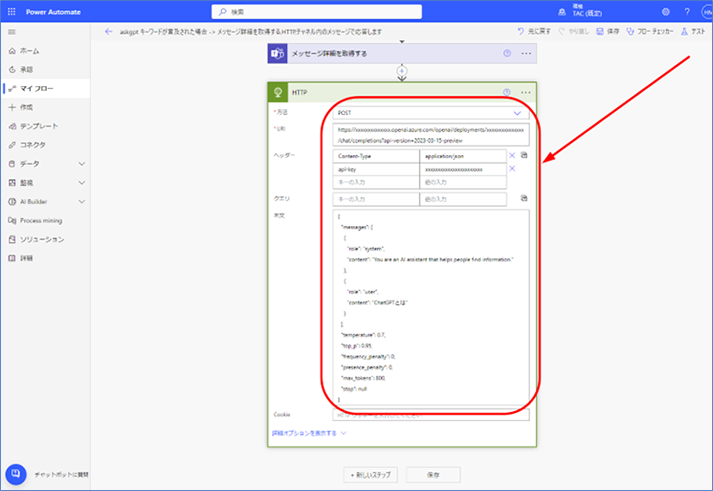Click the Teams icon of メッセージ詳細を取得する
This screenshot has width=713, height=491.
(x=277, y=54)
